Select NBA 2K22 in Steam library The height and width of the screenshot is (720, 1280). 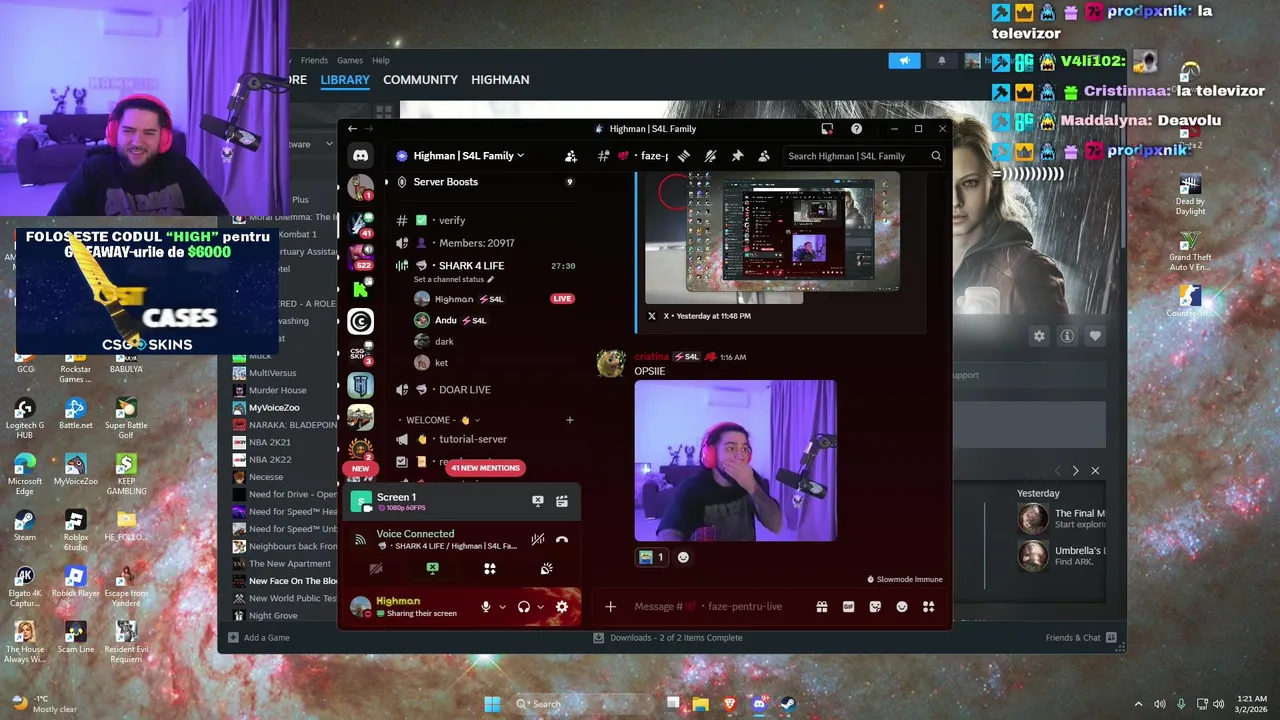coord(270,460)
